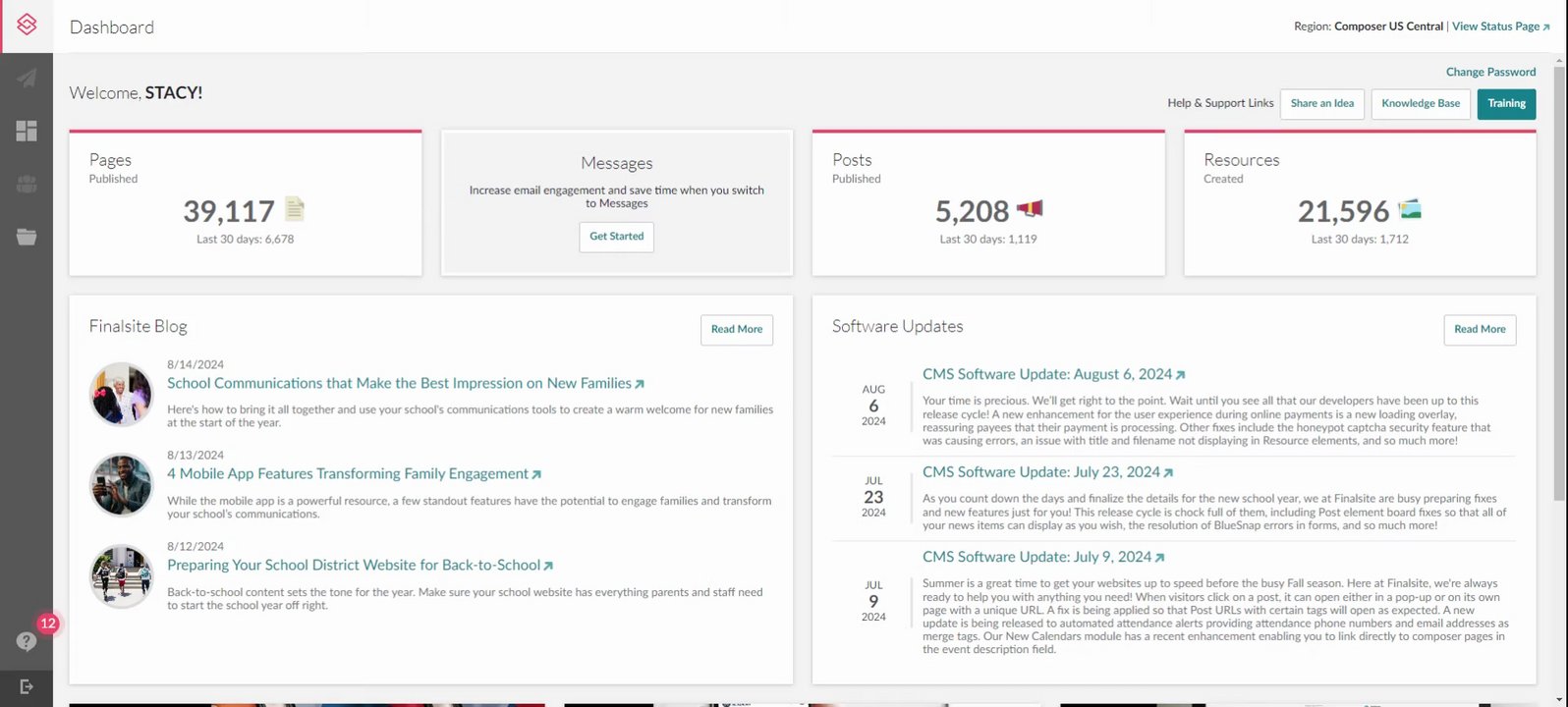Image resolution: width=1568 pixels, height=707 pixels.
Task: Open the people group sidebar icon
Action: 27,184
